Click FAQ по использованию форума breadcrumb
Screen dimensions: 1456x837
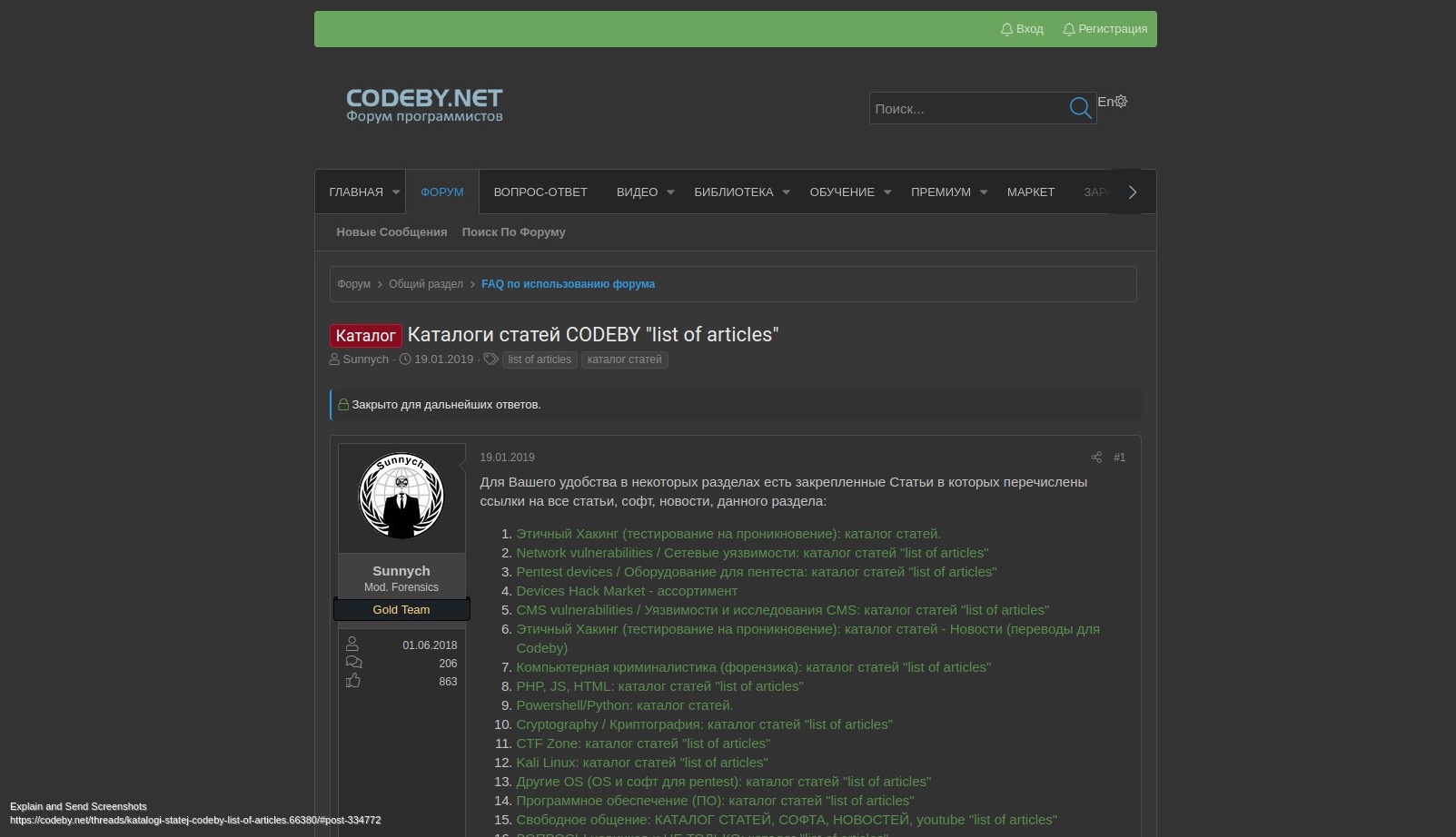click(568, 284)
